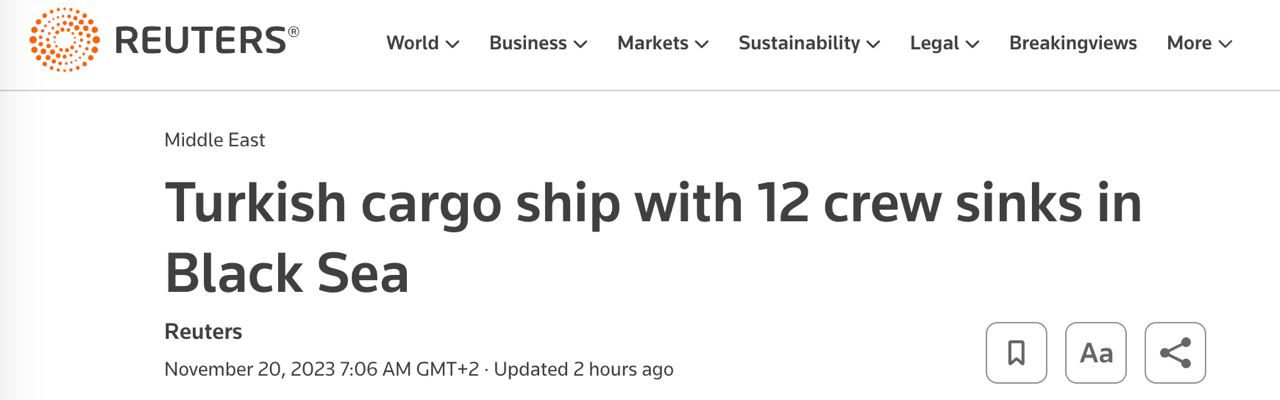Viewport: 1280px width, 400px height.
Task: Click the chevron beside Legal
Action: [x=972, y=44]
